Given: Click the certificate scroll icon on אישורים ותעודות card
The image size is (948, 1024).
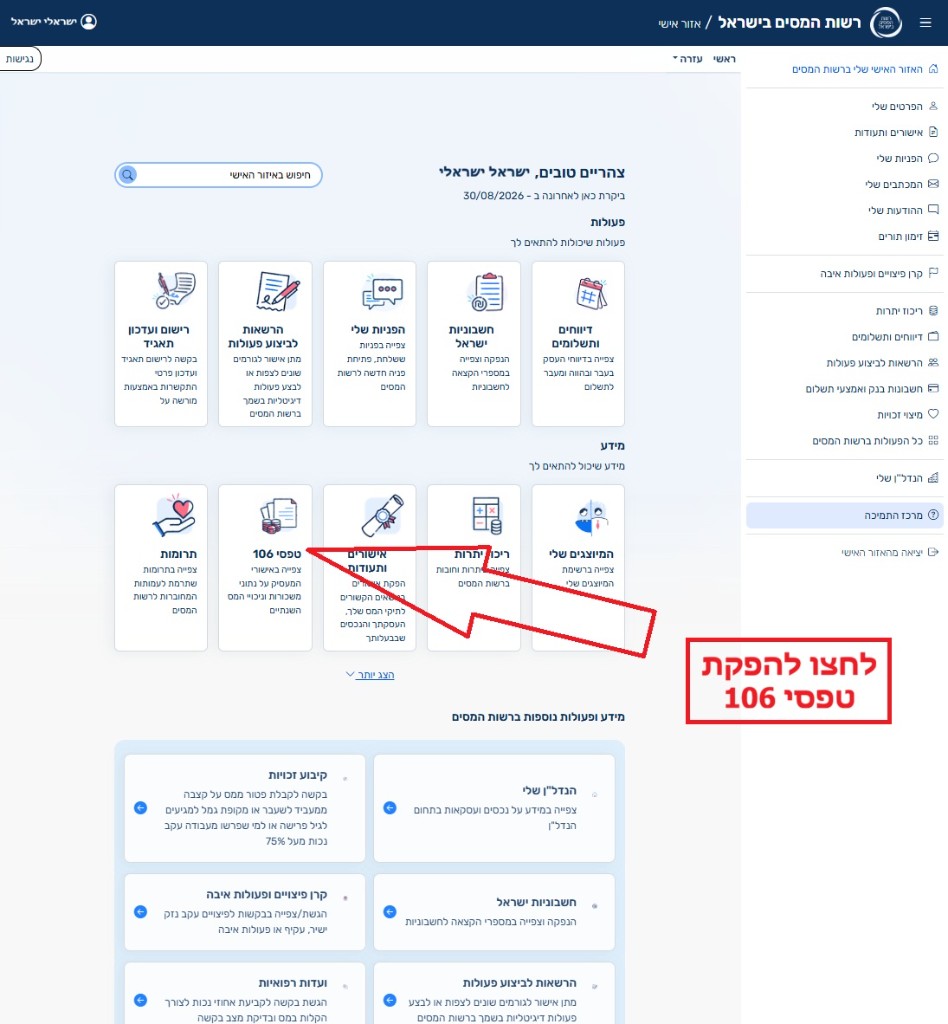Looking at the screenshot, I should click(x=383, y=516).
